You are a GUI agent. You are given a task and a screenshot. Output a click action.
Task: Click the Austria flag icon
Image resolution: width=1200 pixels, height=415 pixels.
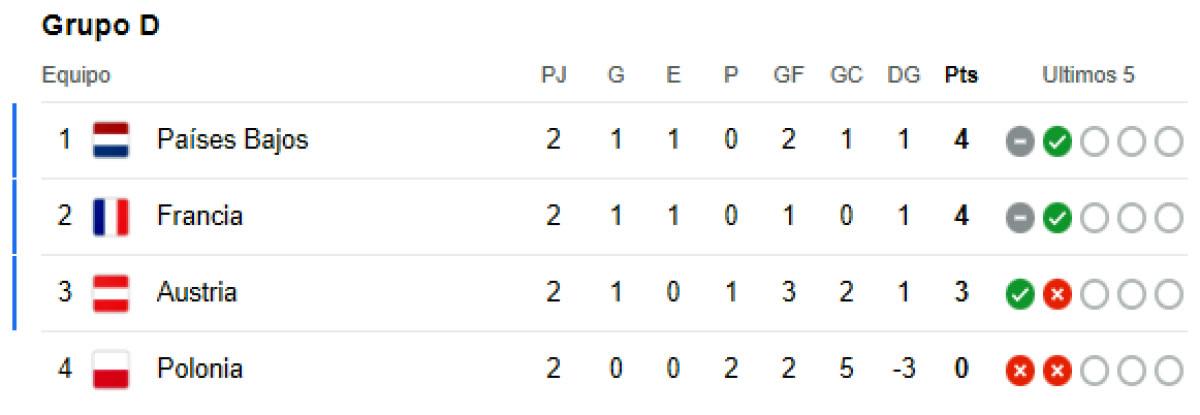[x=111, y=293]
